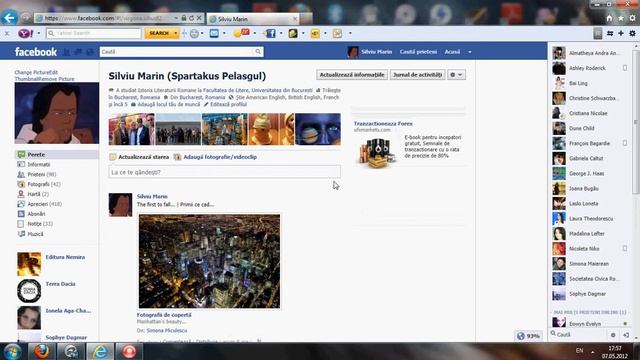Click the large profile picture
640x360 pixels.
pos(57,113)
